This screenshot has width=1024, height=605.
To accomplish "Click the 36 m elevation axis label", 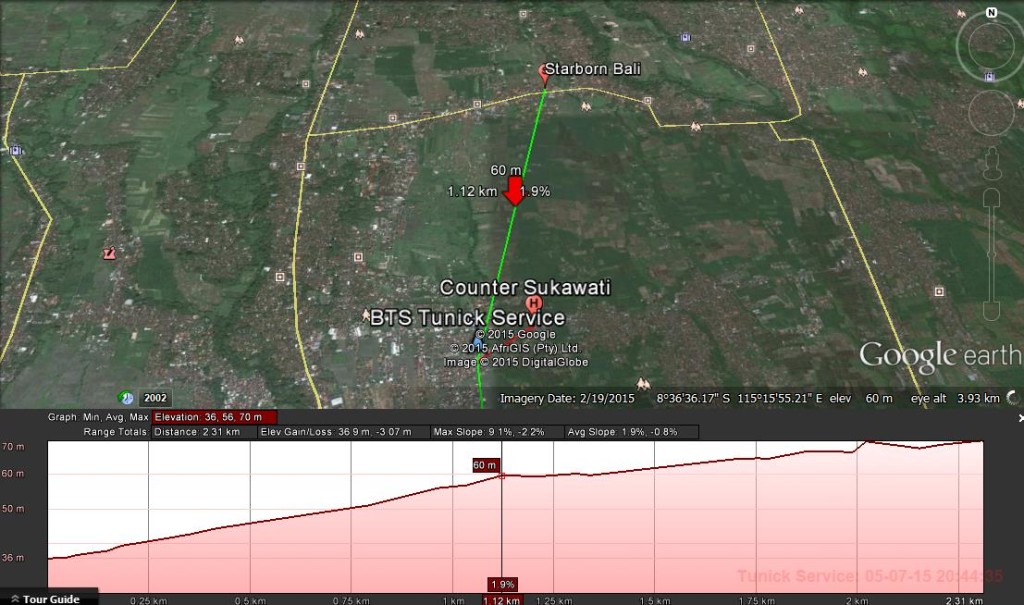I will pos(13,557).
